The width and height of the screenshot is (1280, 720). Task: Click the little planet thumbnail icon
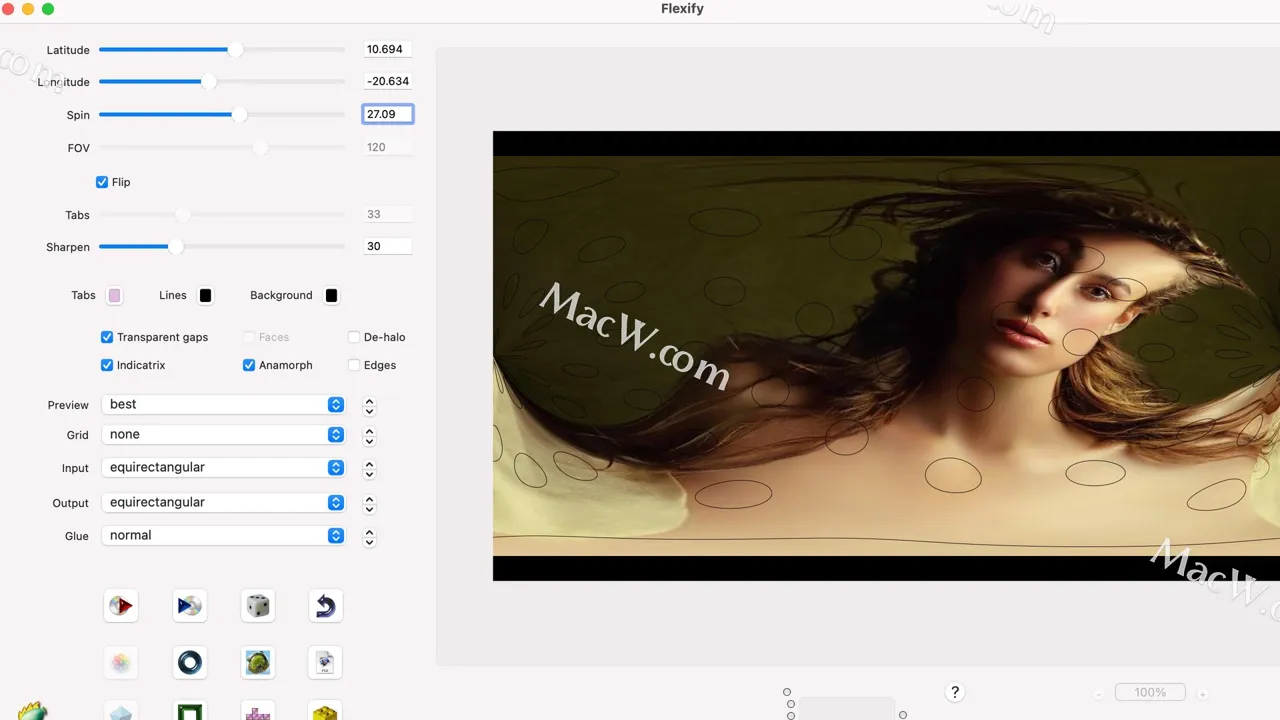(258, 662)
